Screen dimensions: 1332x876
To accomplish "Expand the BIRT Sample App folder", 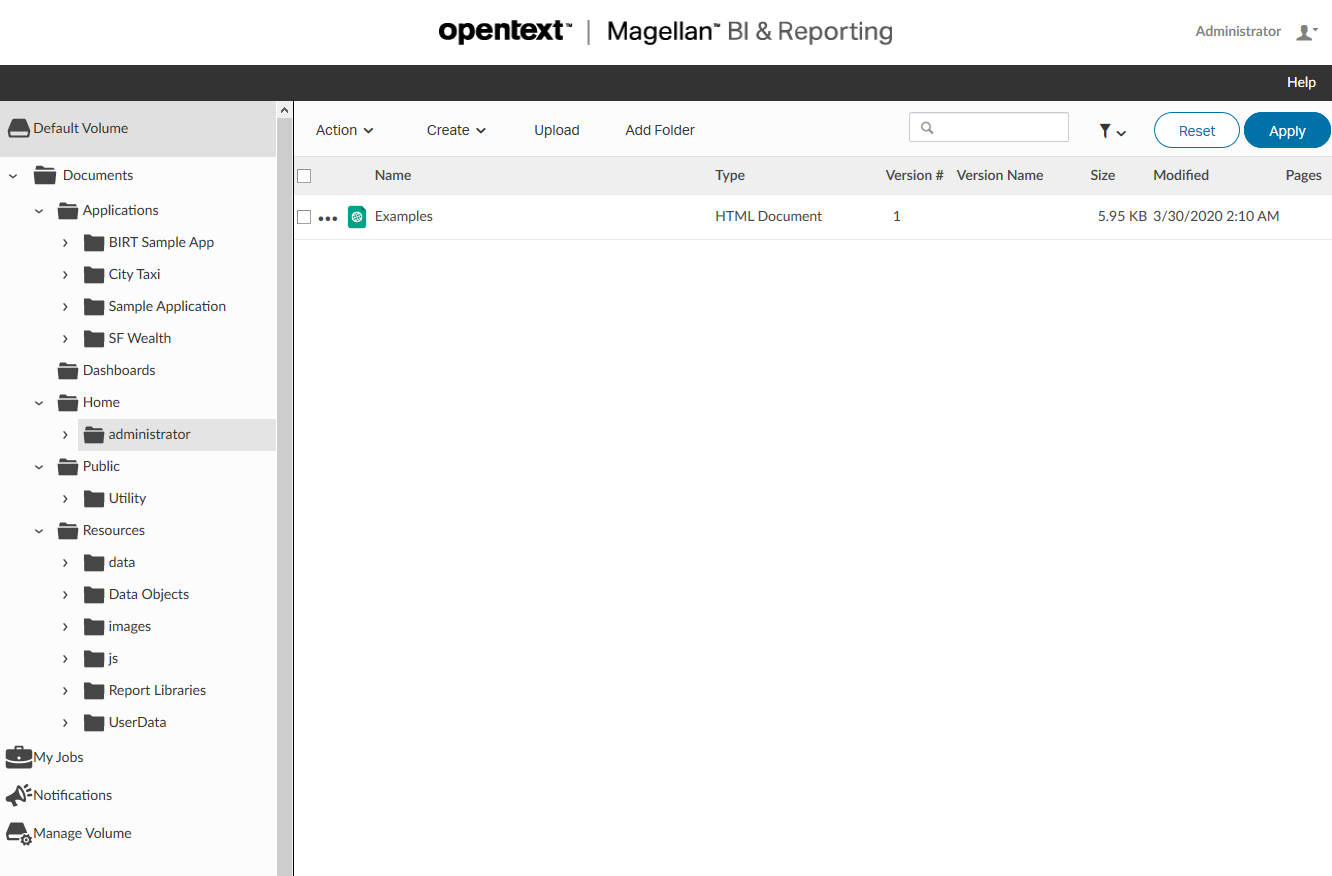I will (x=65, y=243).
